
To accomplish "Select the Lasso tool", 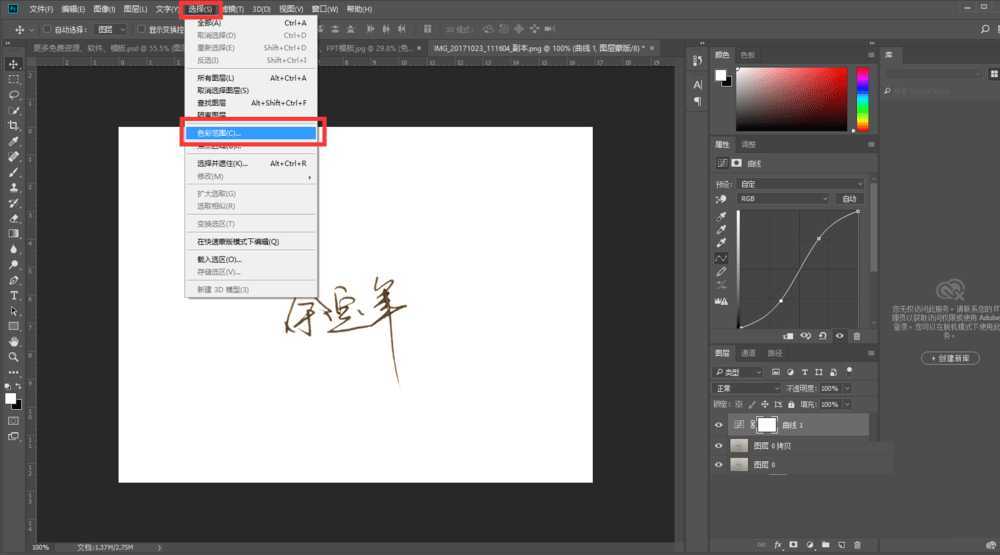I will click(14, 94).
